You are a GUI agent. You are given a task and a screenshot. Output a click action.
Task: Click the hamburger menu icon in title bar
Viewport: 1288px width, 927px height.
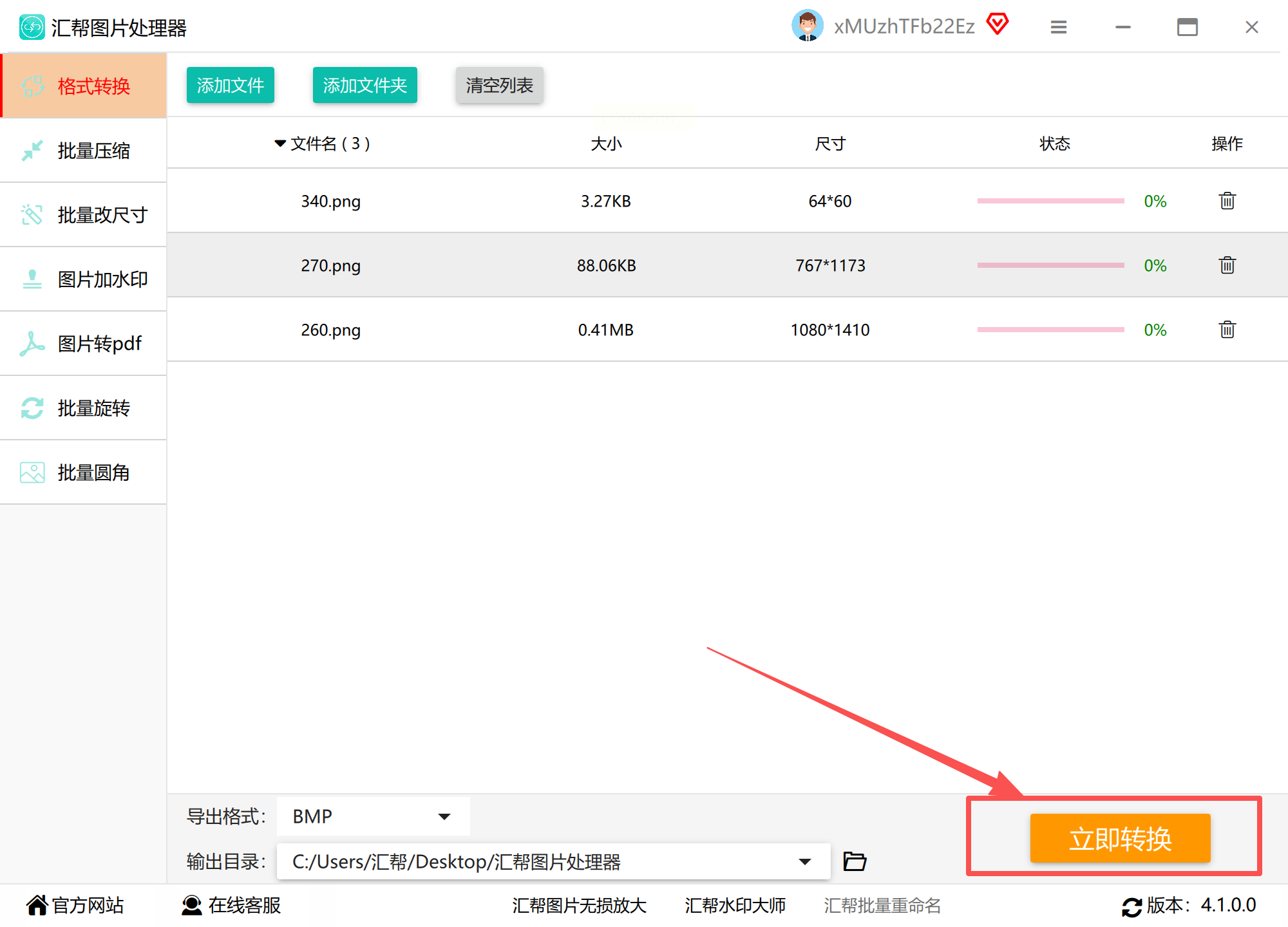tap(1059, 27)
